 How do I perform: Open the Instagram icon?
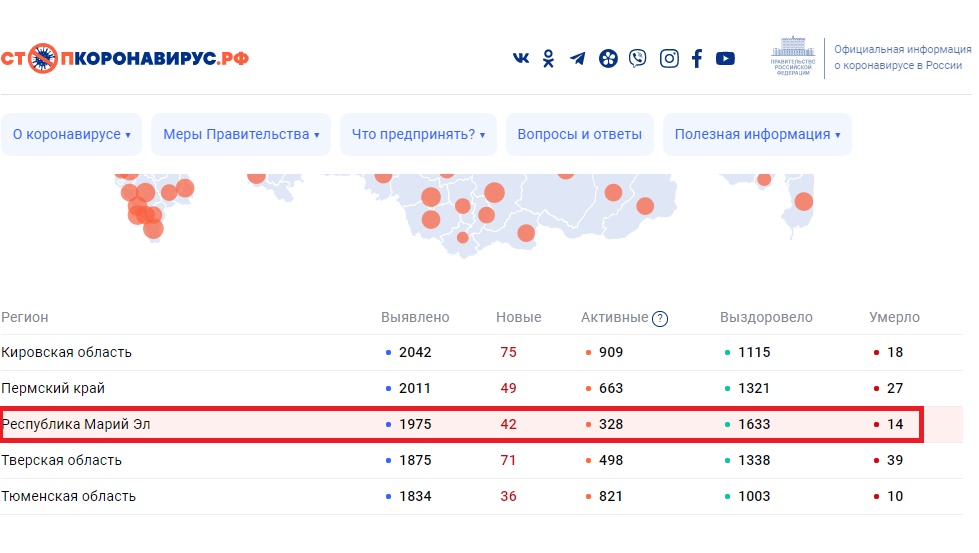pos(669,59)
